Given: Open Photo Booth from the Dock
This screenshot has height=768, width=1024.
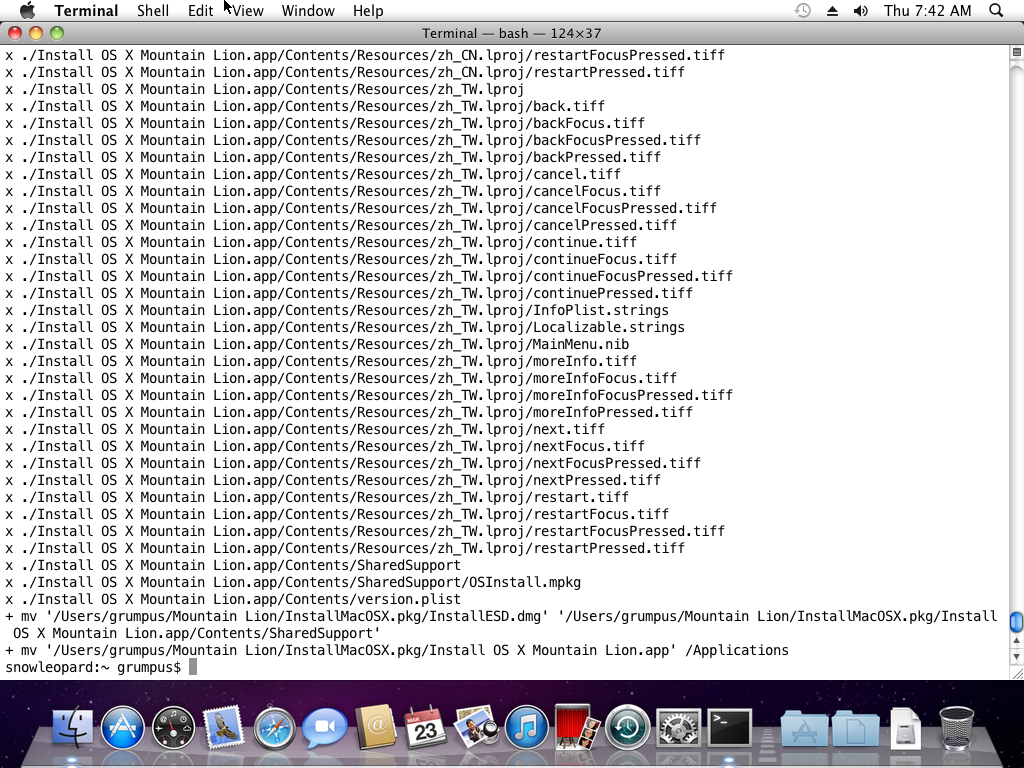Looking at the screenshot, I should [577, 727].
